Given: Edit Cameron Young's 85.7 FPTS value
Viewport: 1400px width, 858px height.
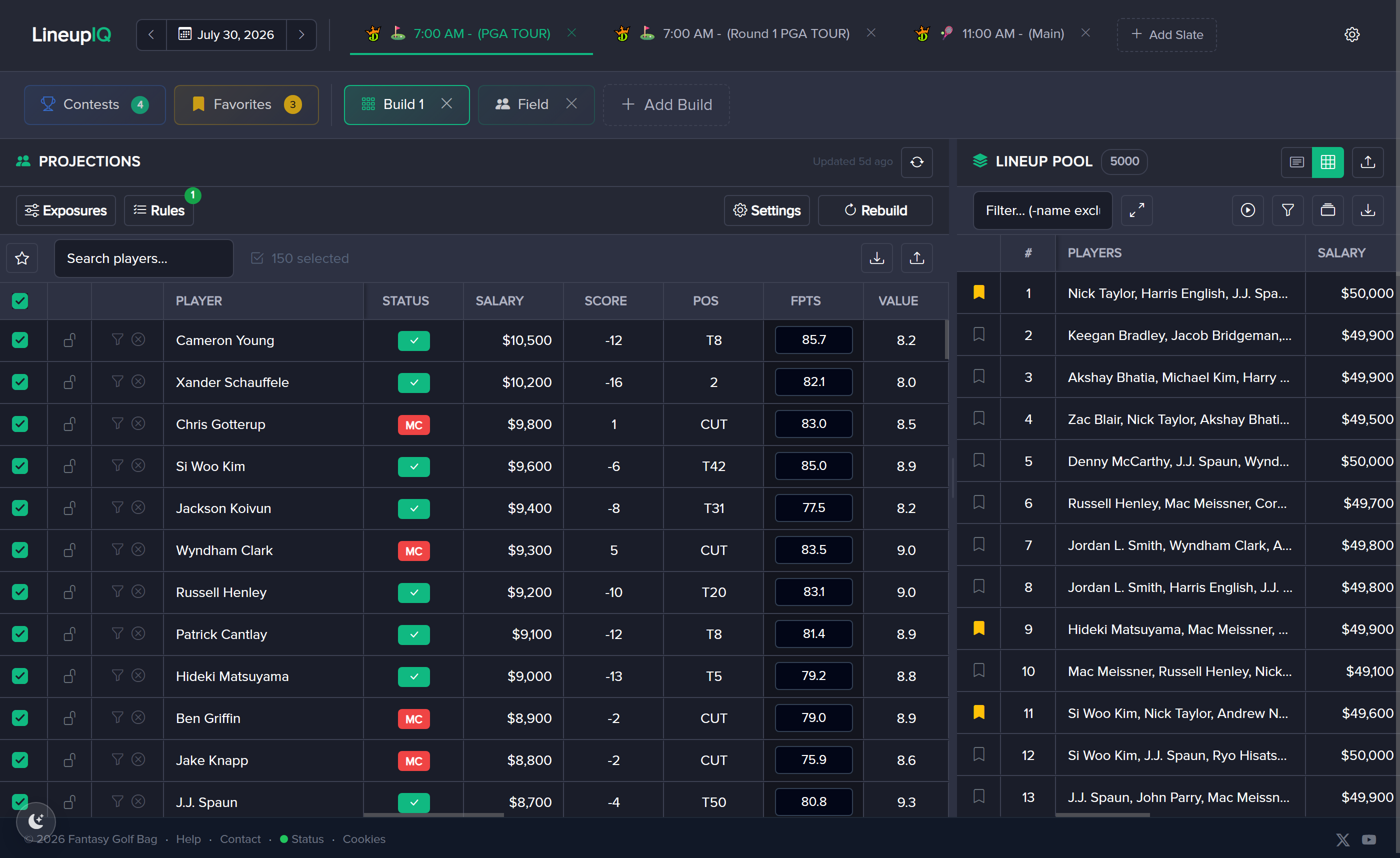Looking at the screenshot, I should 813,340.
